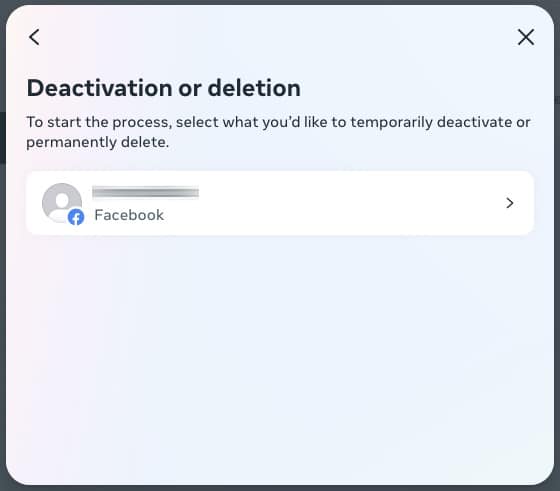Image resolution: width=560 pixels, height=491 pixels.
Task: Click the word "Deactivation" in the title
Action: (x=100, y=88)
